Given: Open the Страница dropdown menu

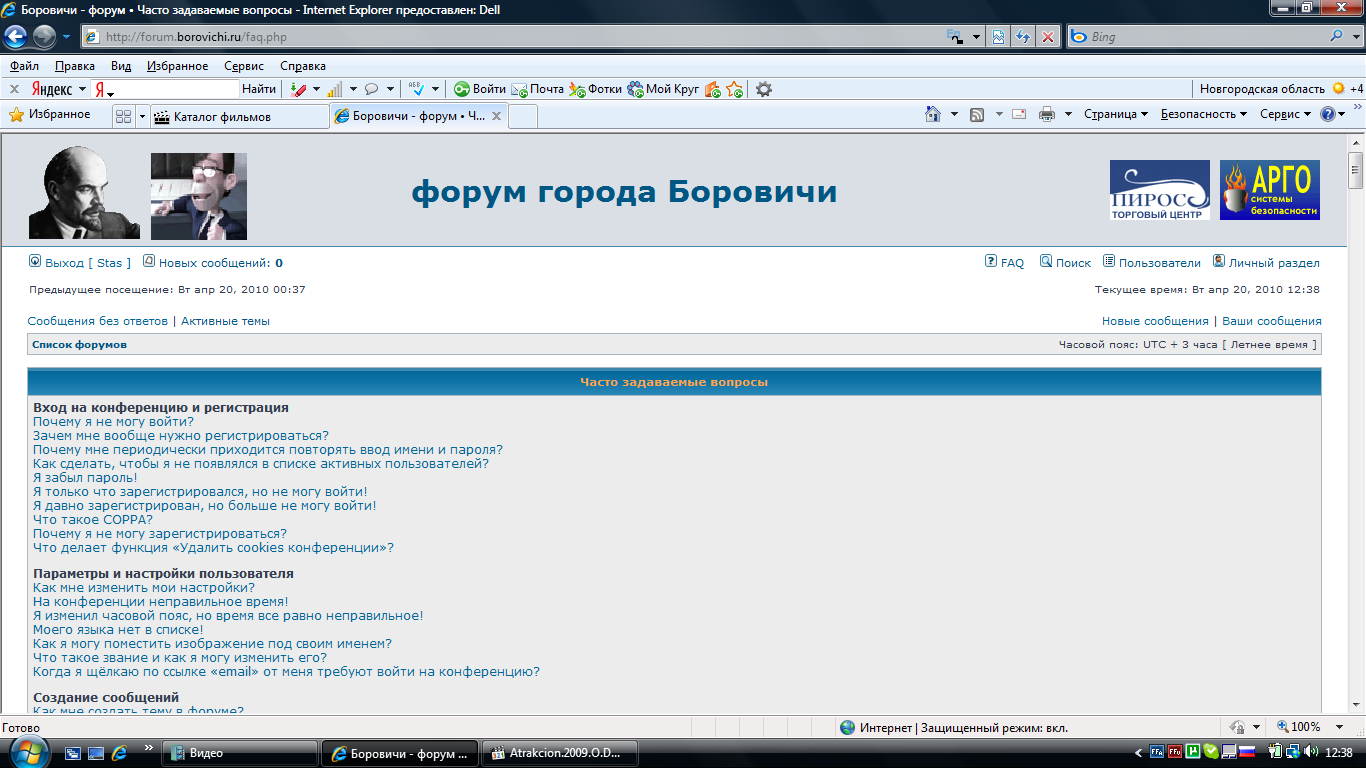Looking at the screenshot, I should (x=1116, y=114).
